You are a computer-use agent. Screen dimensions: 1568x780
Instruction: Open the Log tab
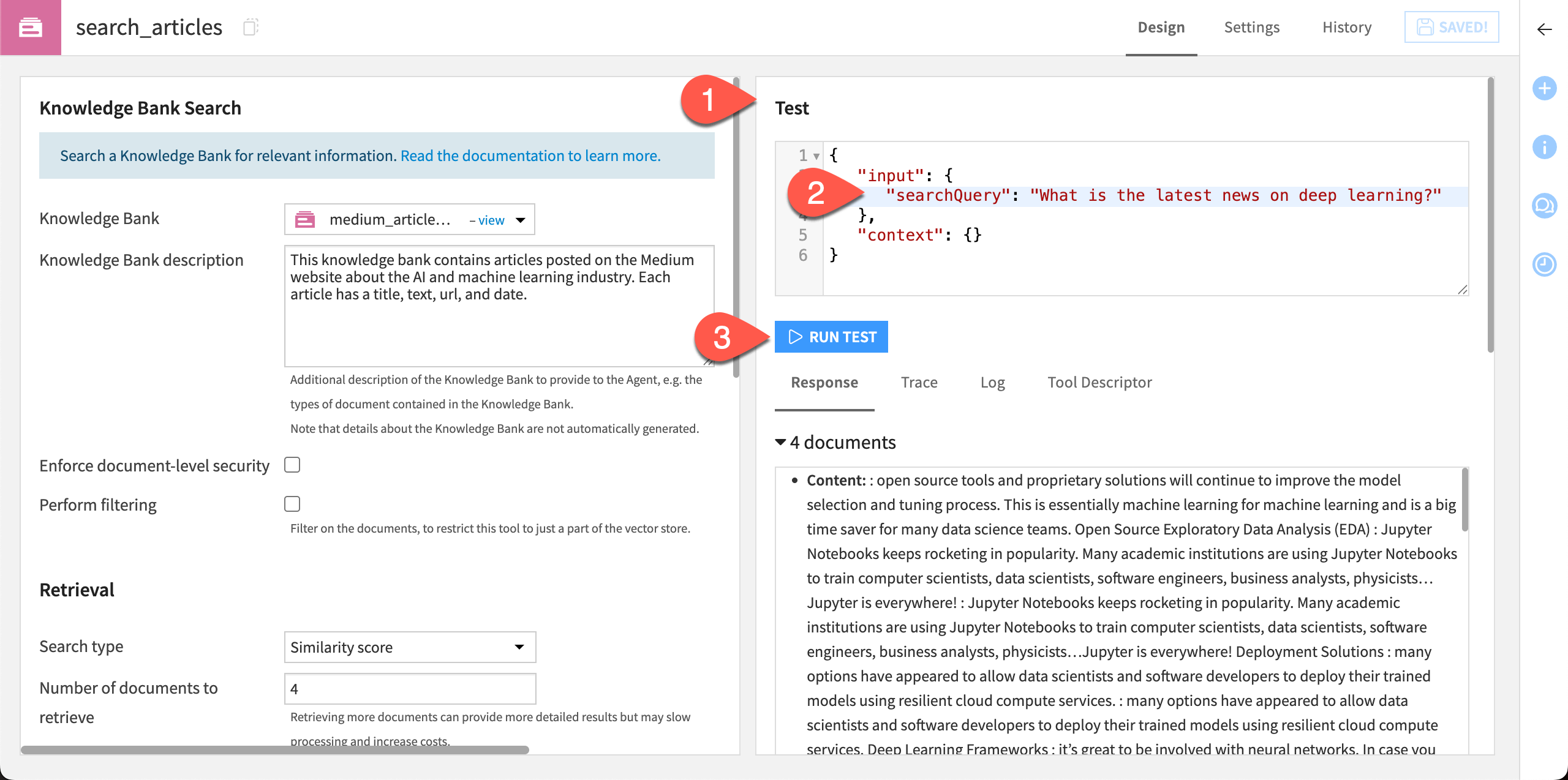(992, 383)
